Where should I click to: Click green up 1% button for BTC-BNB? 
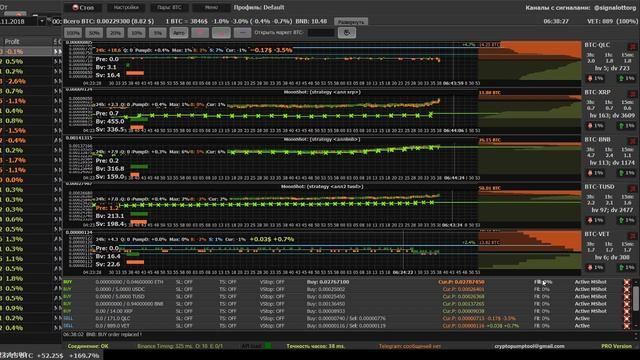627,173
